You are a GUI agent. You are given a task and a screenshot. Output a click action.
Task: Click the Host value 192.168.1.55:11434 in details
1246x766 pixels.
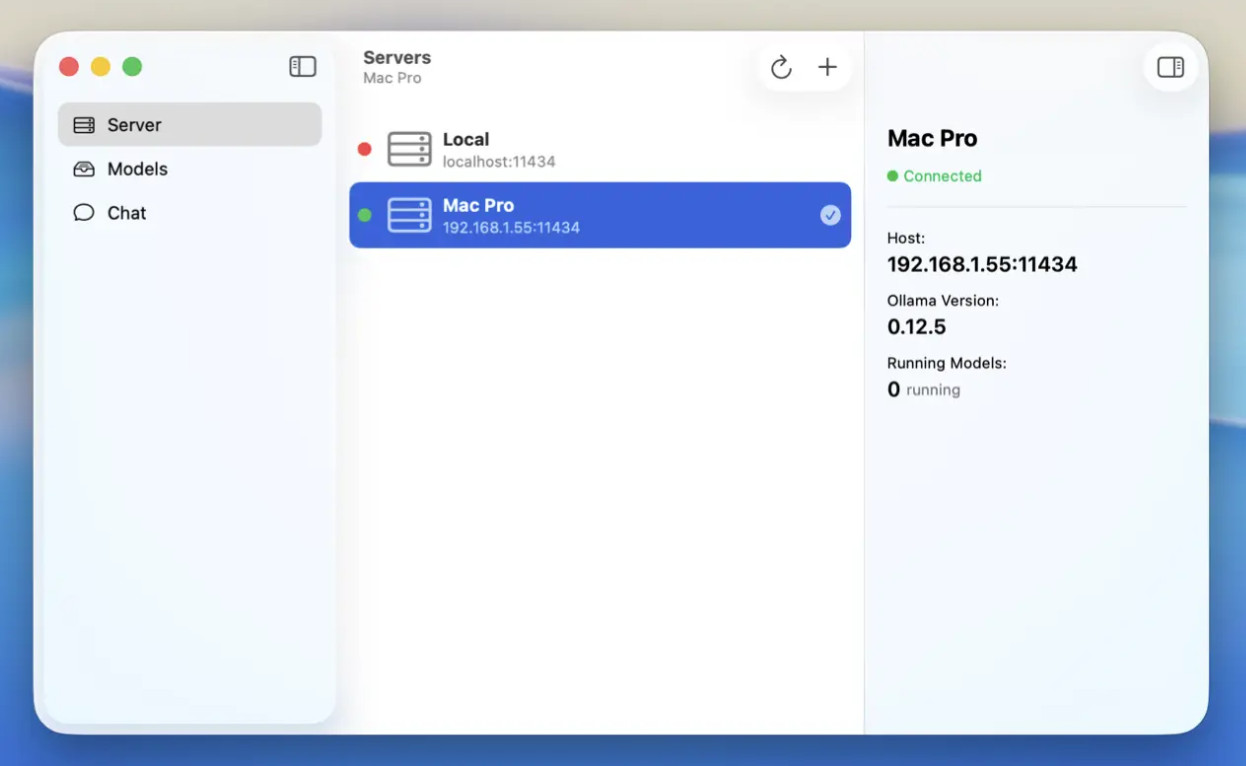tap(982, 265)
